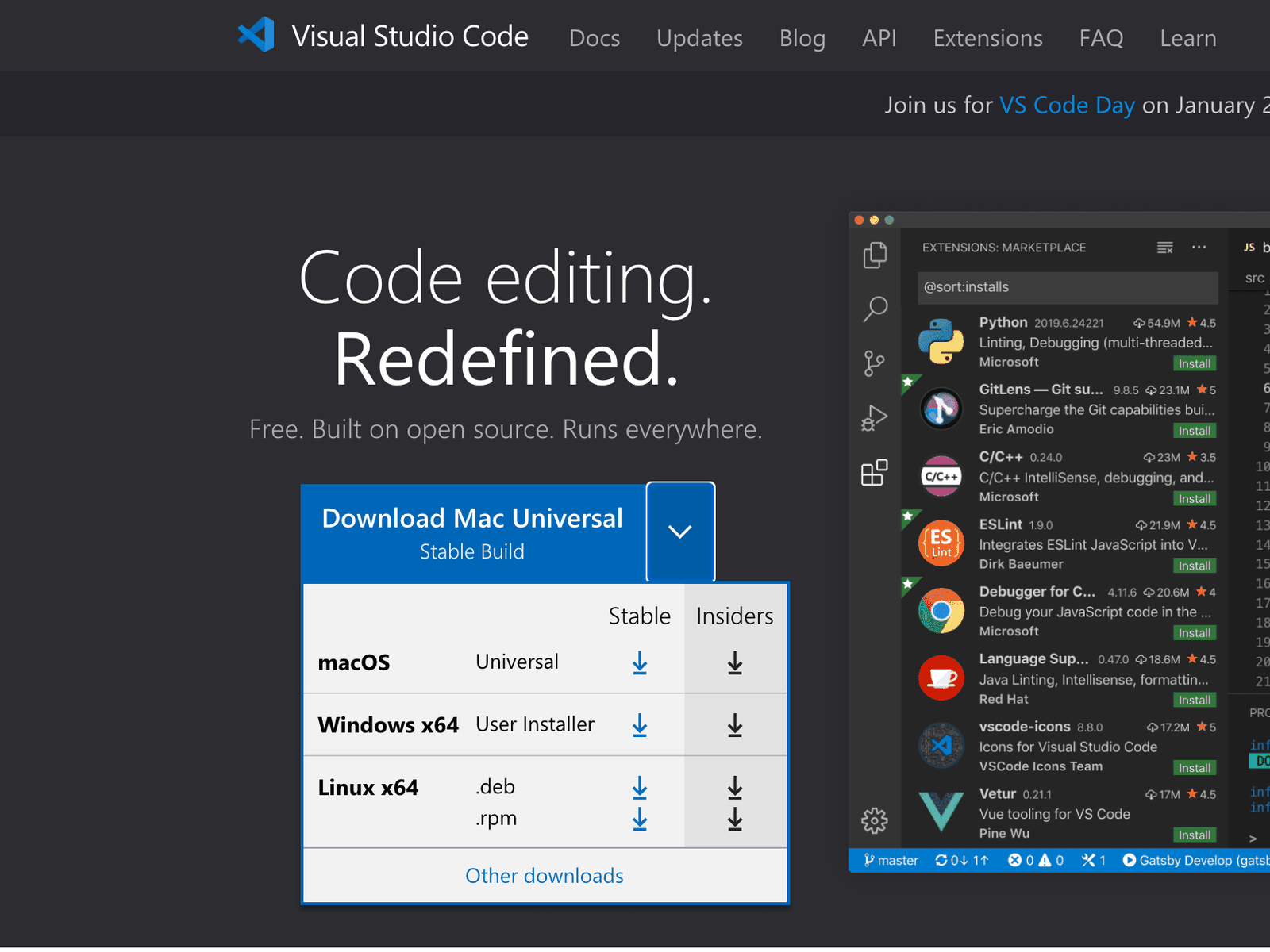1270x952 pixels.
Task: Click the Source Control branch icon
Action: (x=874, y=363)
